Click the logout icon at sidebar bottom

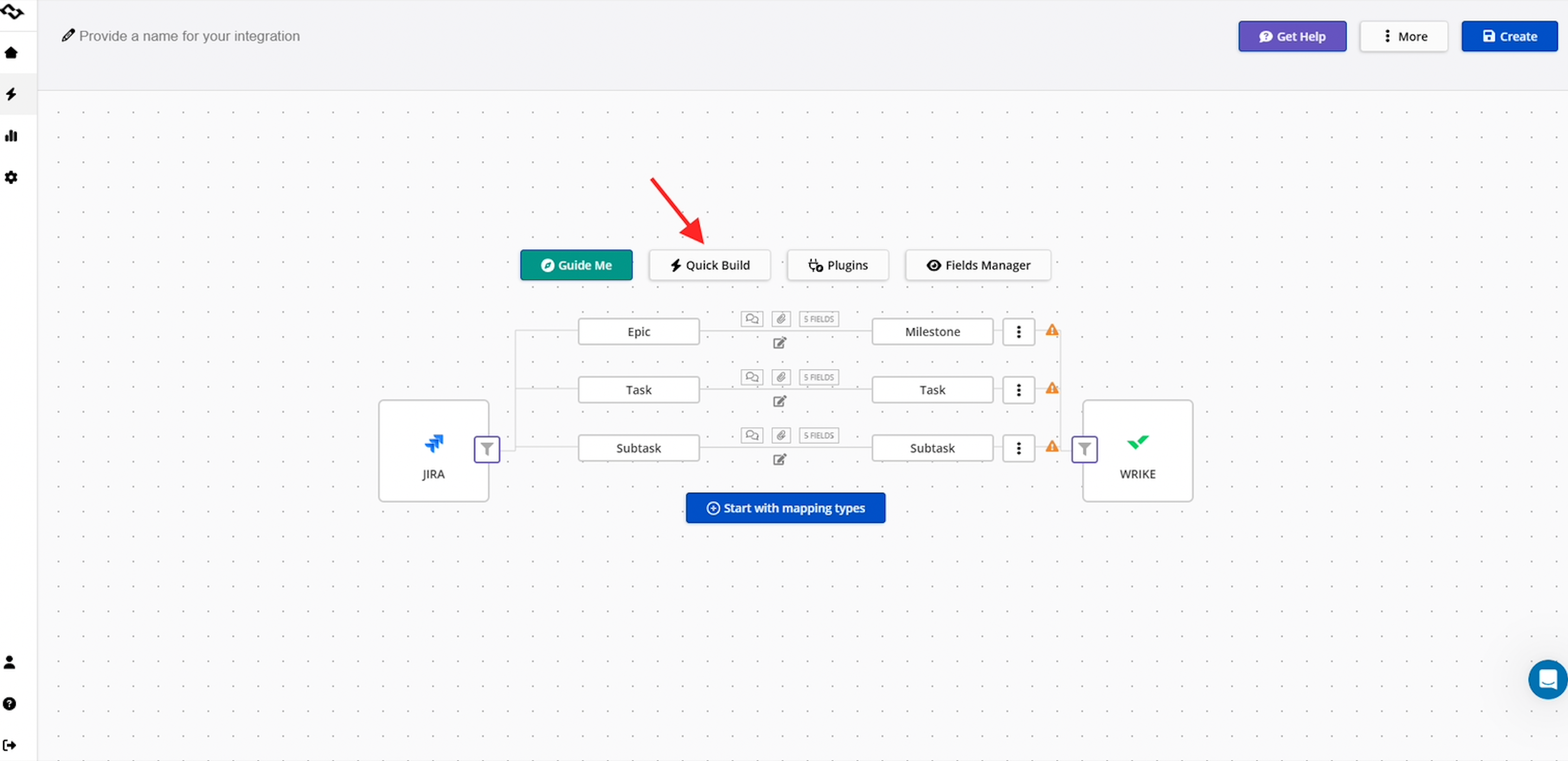[10, 745]
